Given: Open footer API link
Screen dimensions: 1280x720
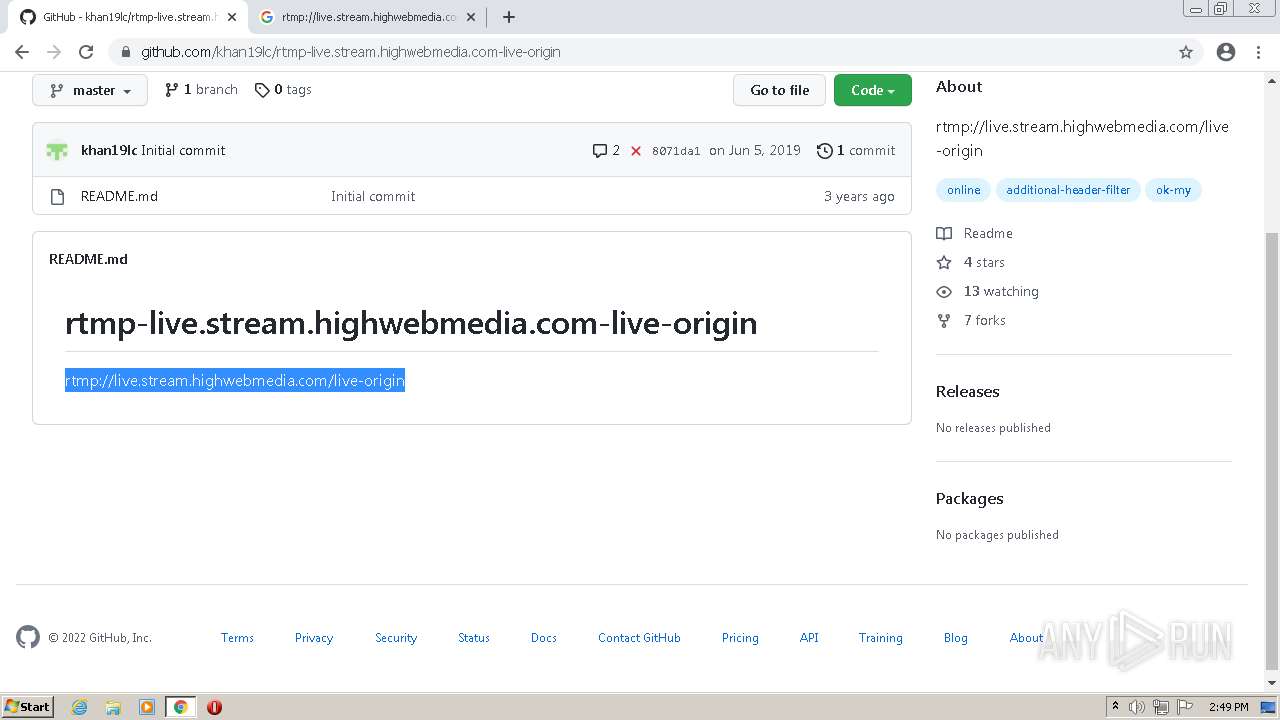Looking at the screenshot, I should point(809,638).
